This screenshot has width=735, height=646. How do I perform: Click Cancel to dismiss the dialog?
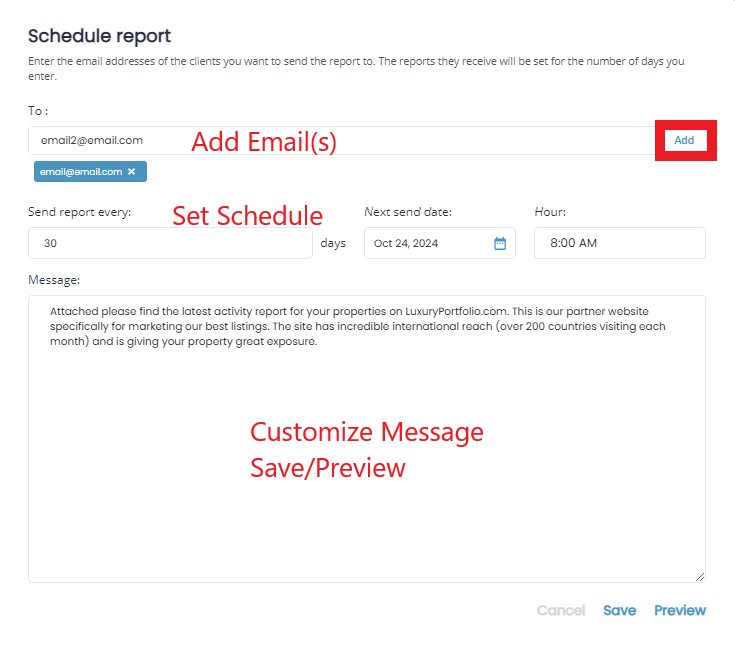(561, 610)
